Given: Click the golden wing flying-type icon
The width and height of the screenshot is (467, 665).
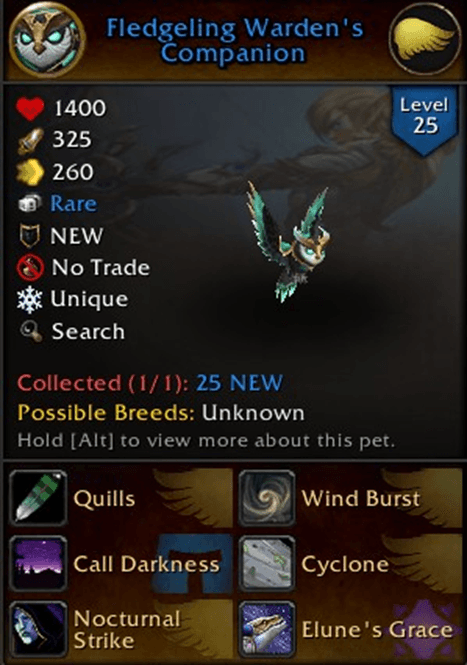Looking at the screenshot, I should pyautogui.click(x=425, y=39).
